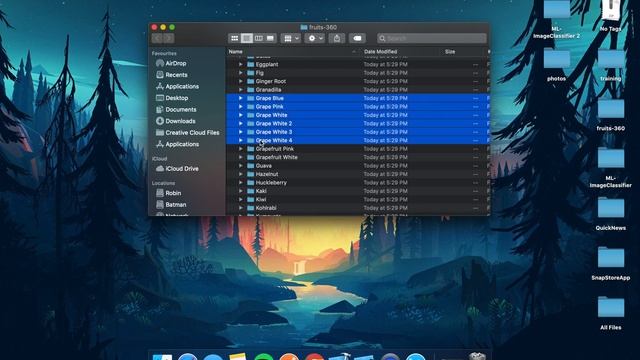Click the Edit Tags toolbar button

point(357,38)
